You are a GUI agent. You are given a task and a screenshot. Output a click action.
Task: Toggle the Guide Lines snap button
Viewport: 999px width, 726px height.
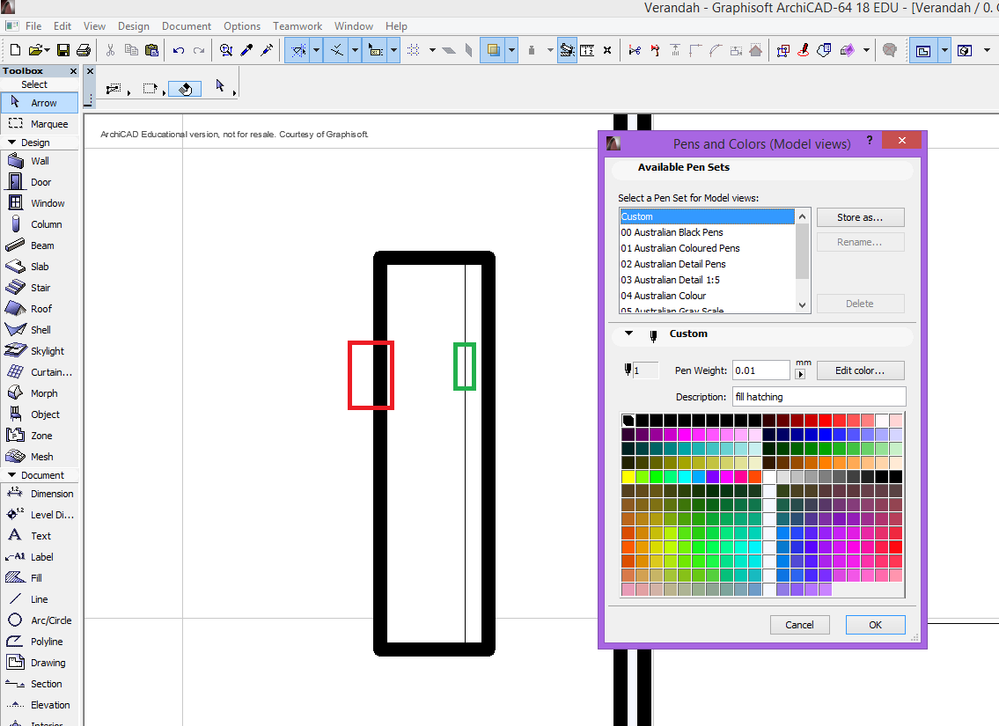[298, 50]
